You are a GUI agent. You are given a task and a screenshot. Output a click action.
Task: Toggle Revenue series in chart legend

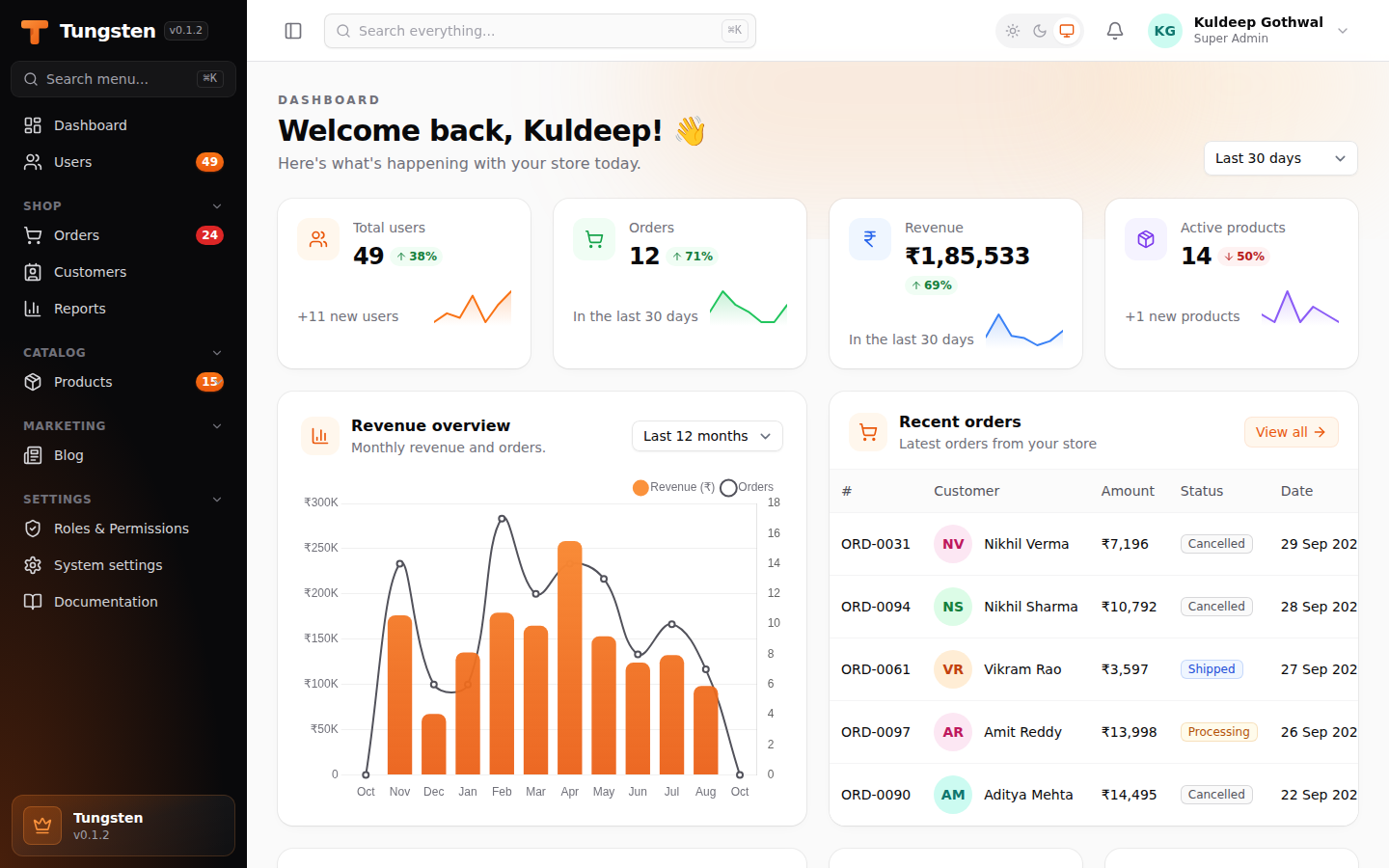pyautogui.click(x=673, y=487)
